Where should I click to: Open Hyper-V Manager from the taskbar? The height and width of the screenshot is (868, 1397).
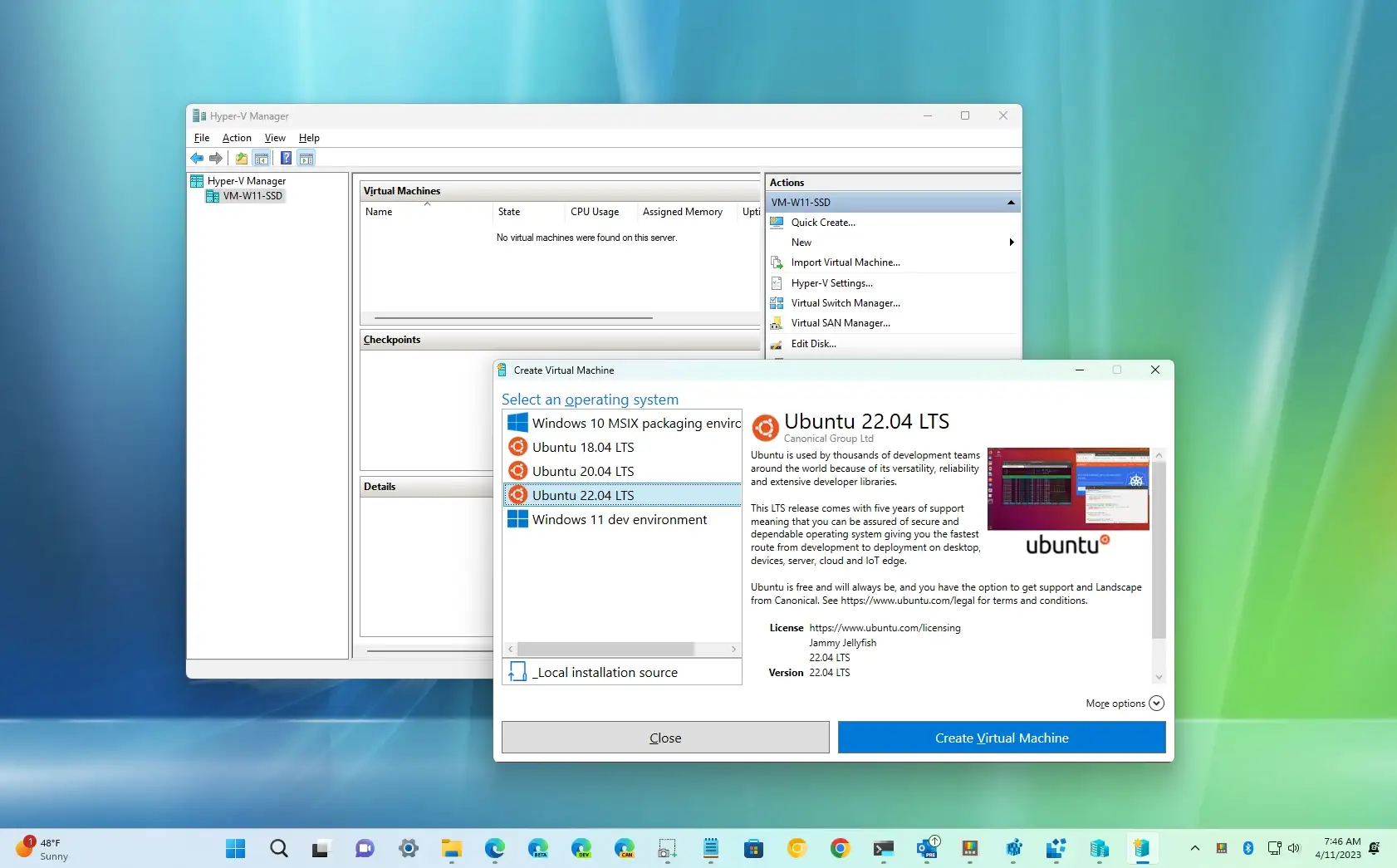[x=1143, y=849]
